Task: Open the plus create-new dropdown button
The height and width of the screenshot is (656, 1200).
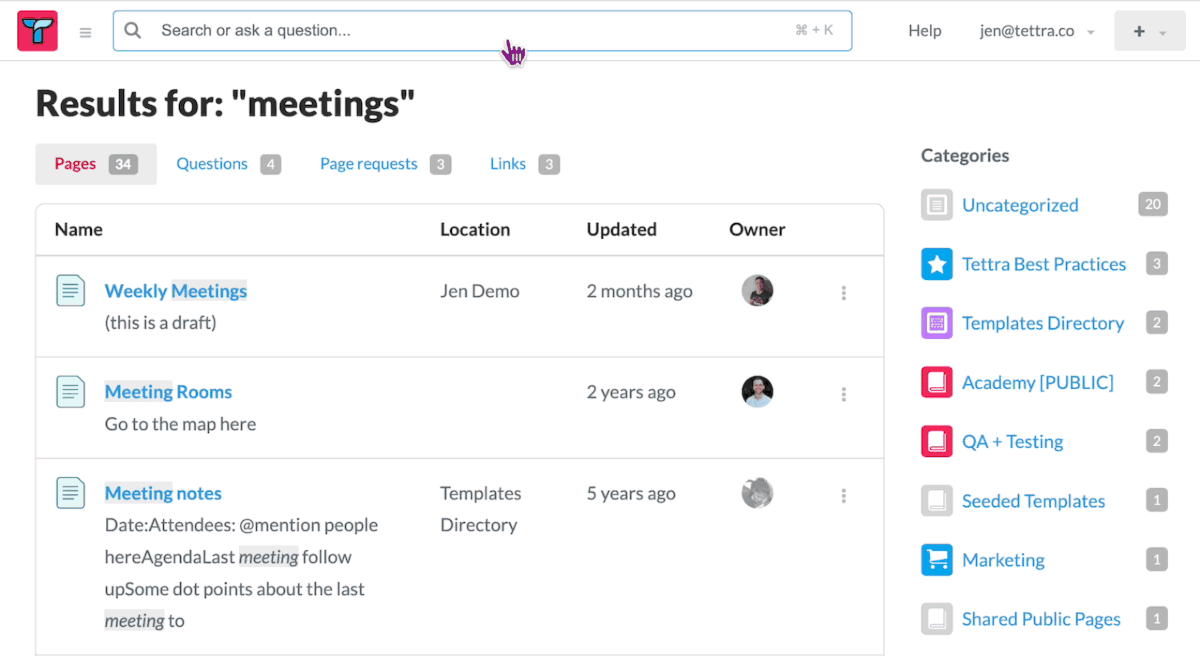Action: coord(1149,31)
